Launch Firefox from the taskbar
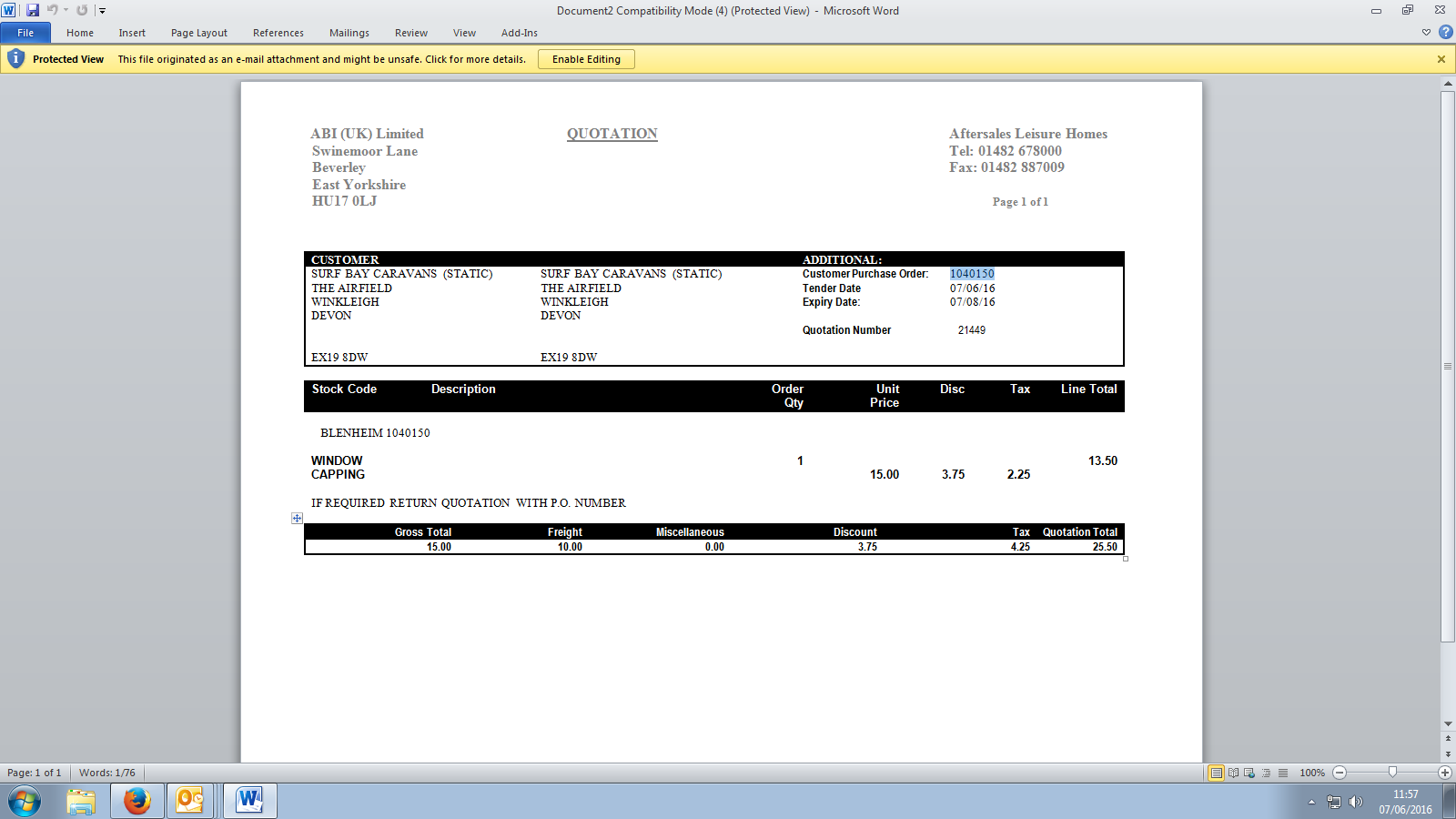Viewport: 1456px width, 819px height. pyautogui.click(x=136, y=802)
